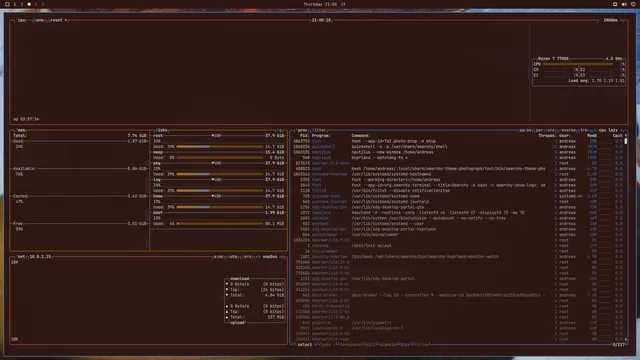Click the net box label
Image resolution: width=640 pixels, height=360 pixels.
[x=21, y=257]
